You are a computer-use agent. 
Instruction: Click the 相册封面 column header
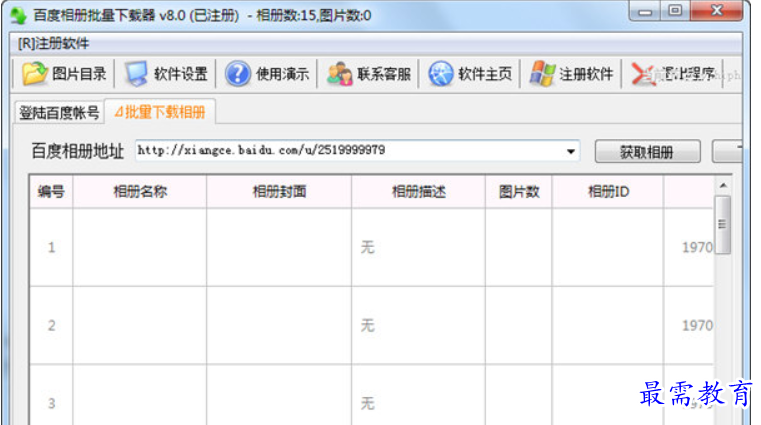tap(279, 192)
